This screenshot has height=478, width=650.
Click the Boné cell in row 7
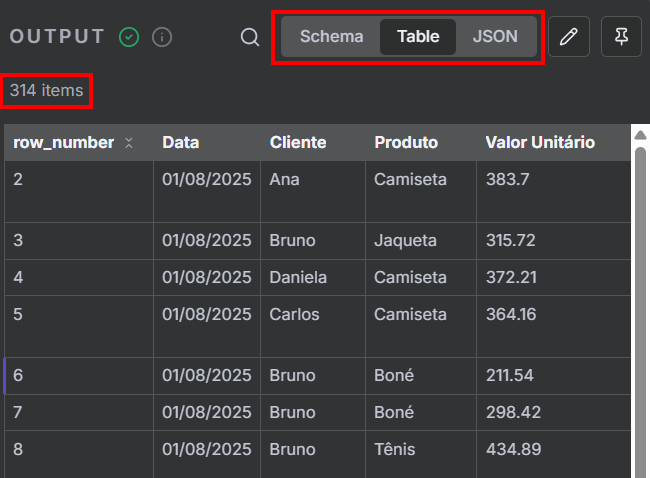point(421,412)
